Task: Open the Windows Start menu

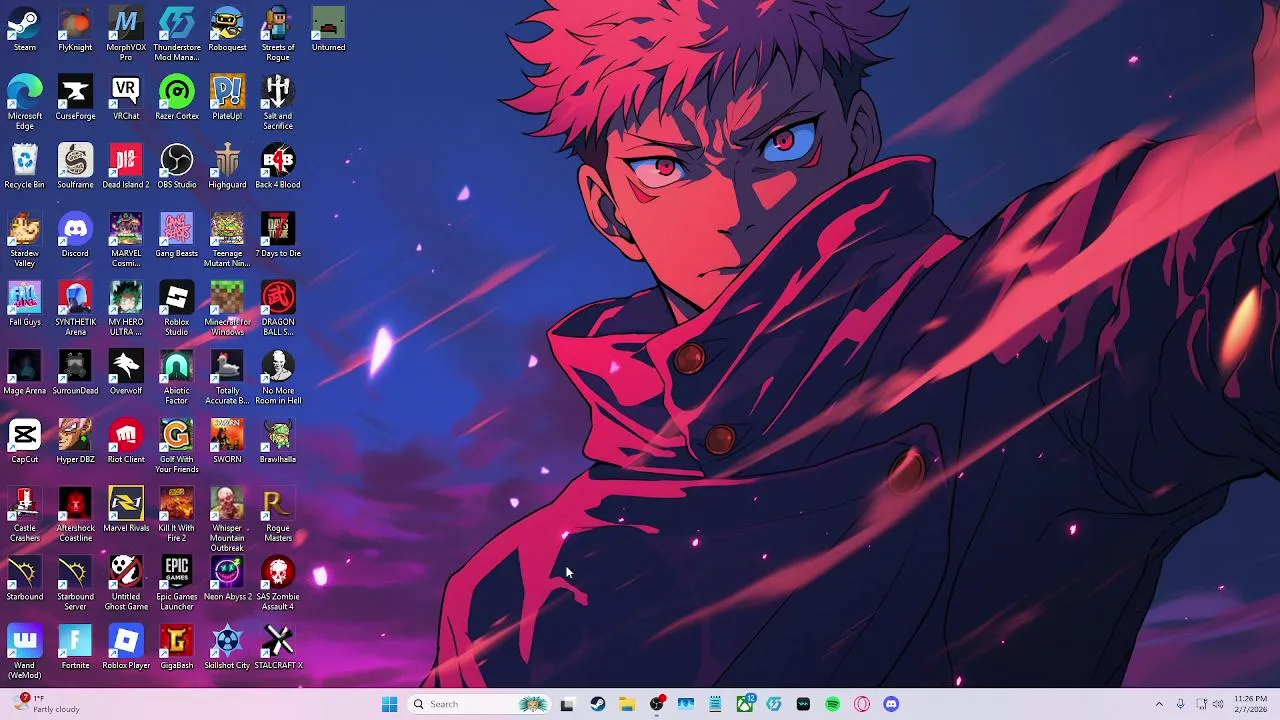Action: coord(389,704)
